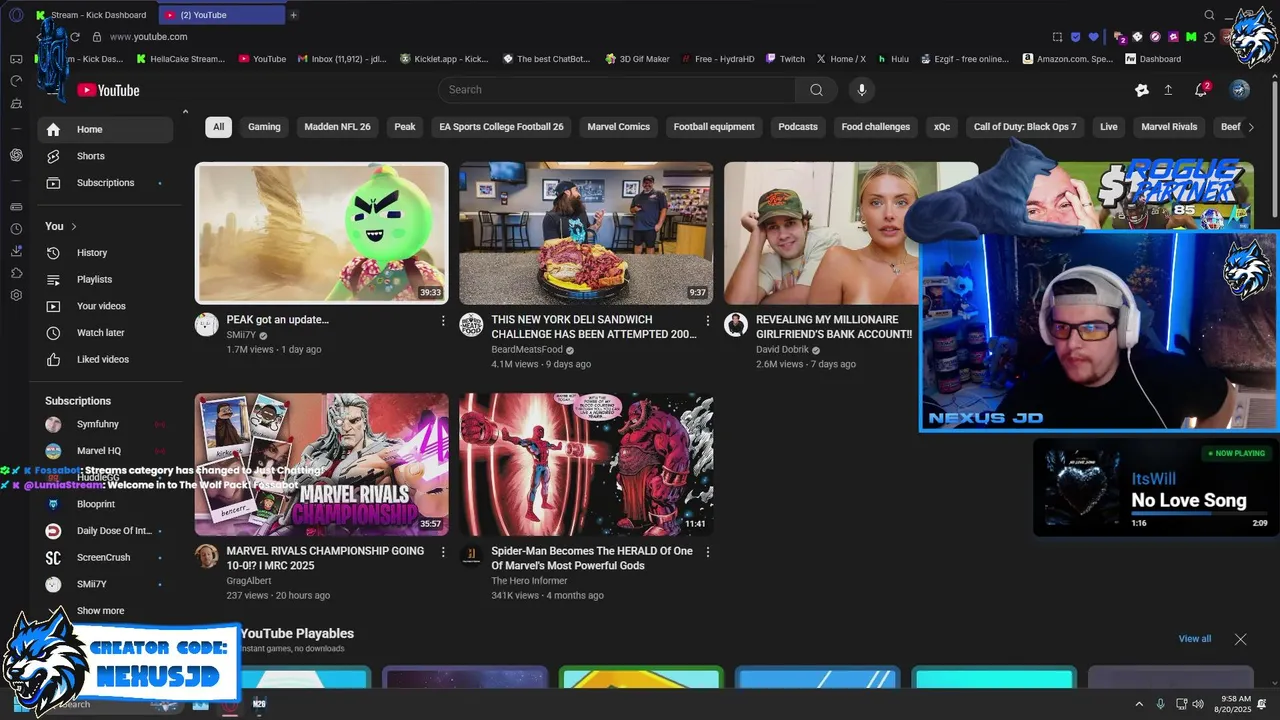Click the search magnifier button

816,90
